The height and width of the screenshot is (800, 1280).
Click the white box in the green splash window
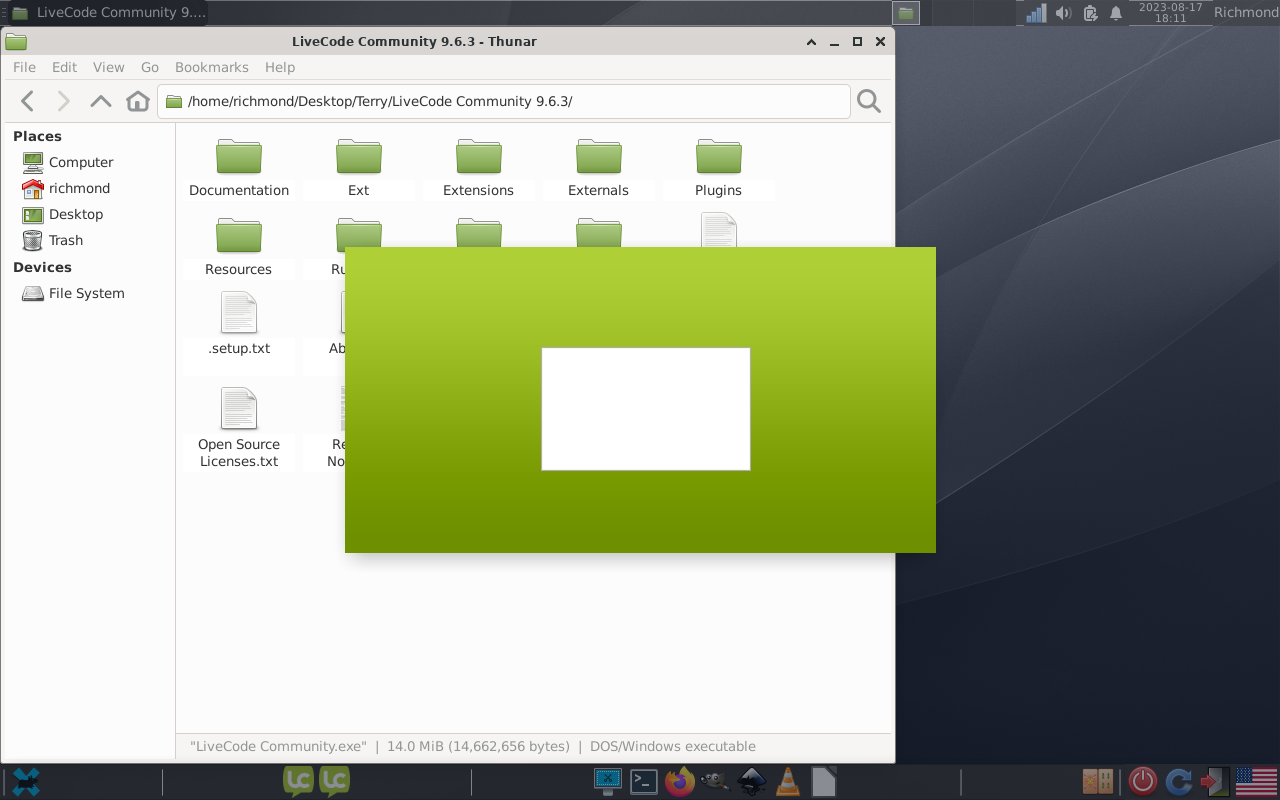coord(646,409)
